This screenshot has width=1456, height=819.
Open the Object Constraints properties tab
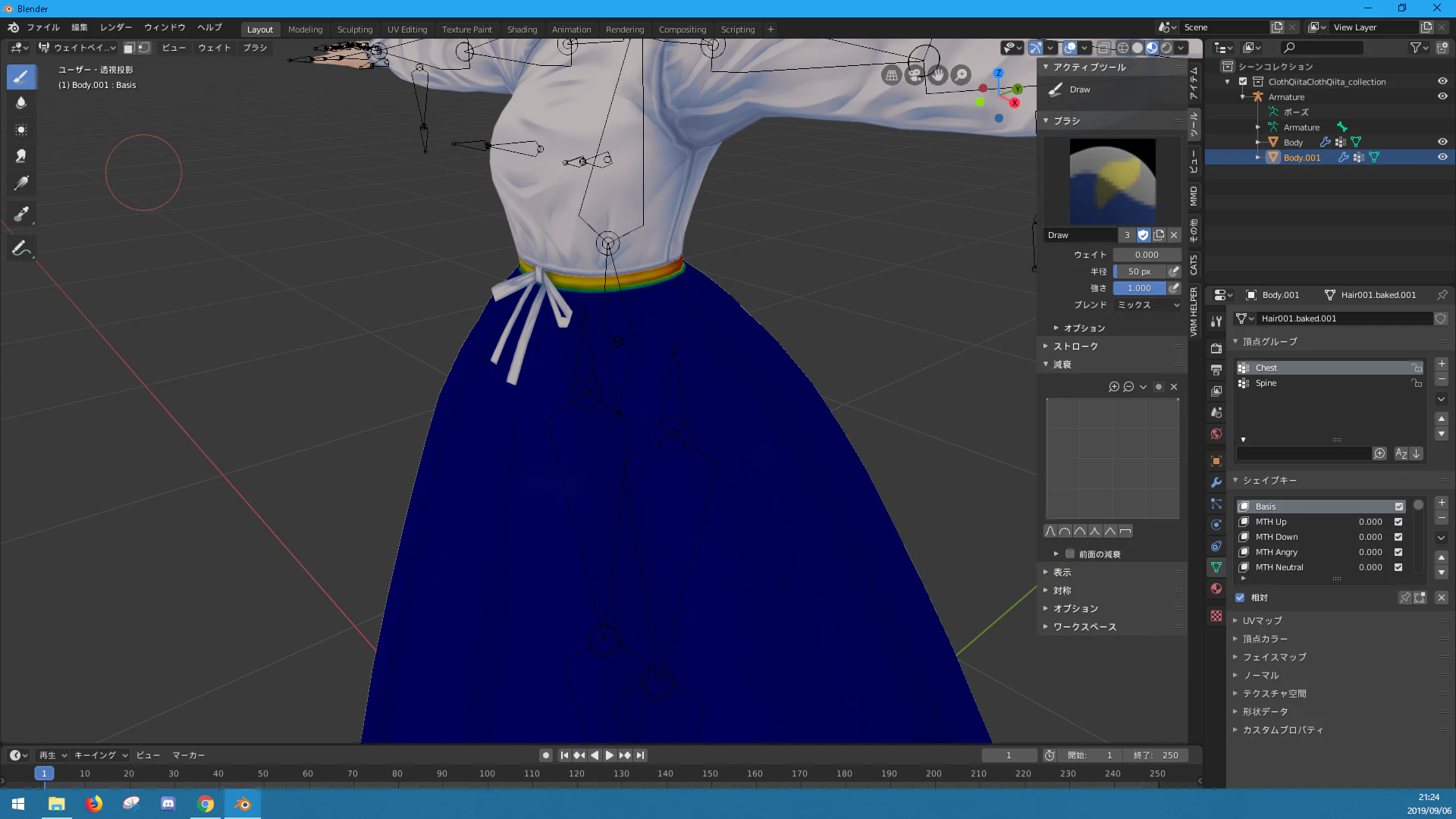tap(1216, 546)
